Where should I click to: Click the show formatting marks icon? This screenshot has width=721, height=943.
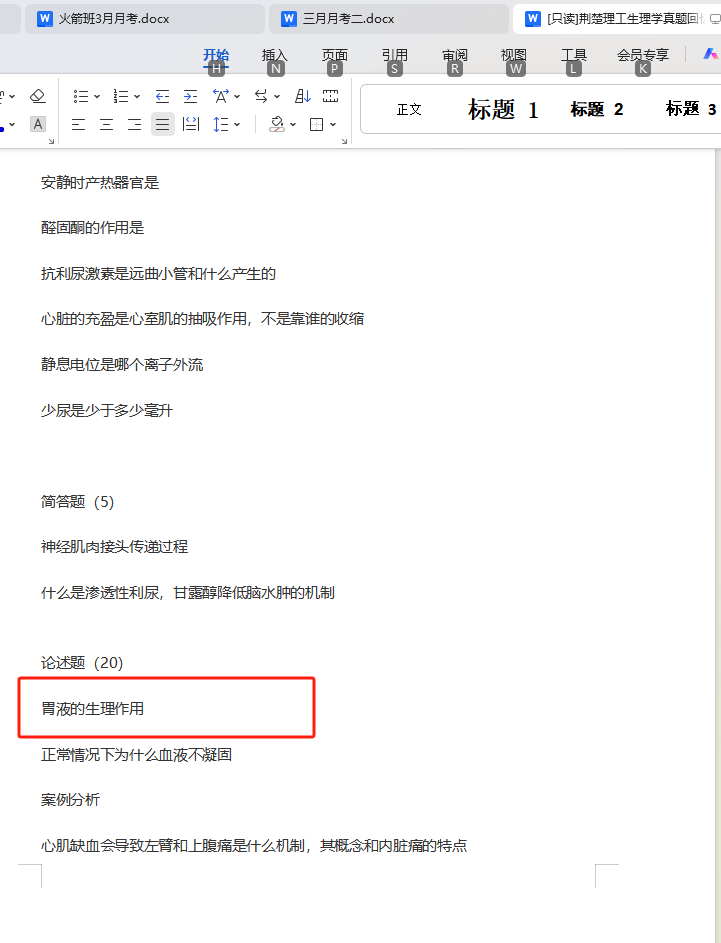pyautogui.click(x=330, y=96)
